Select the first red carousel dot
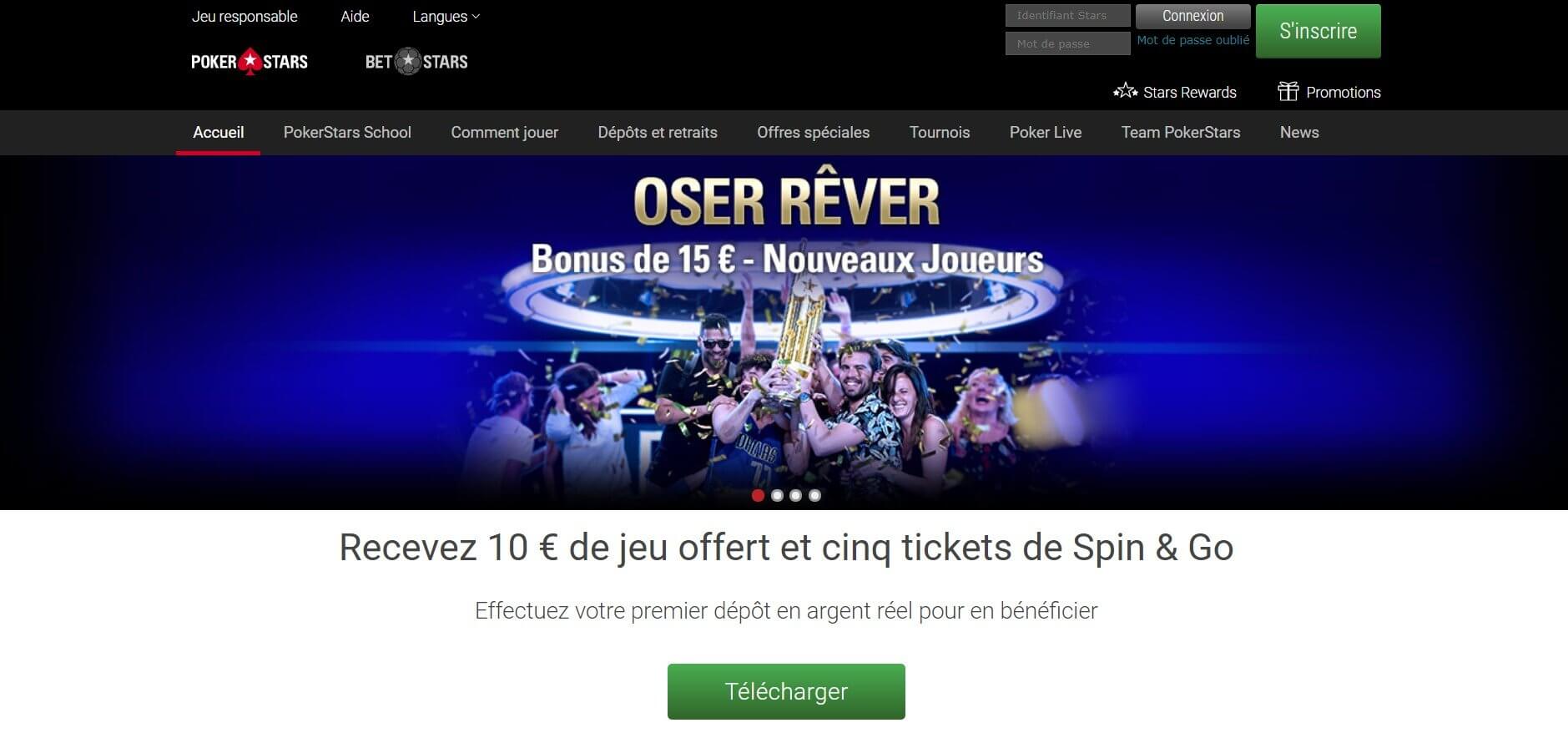 click(x=758, y=495)
